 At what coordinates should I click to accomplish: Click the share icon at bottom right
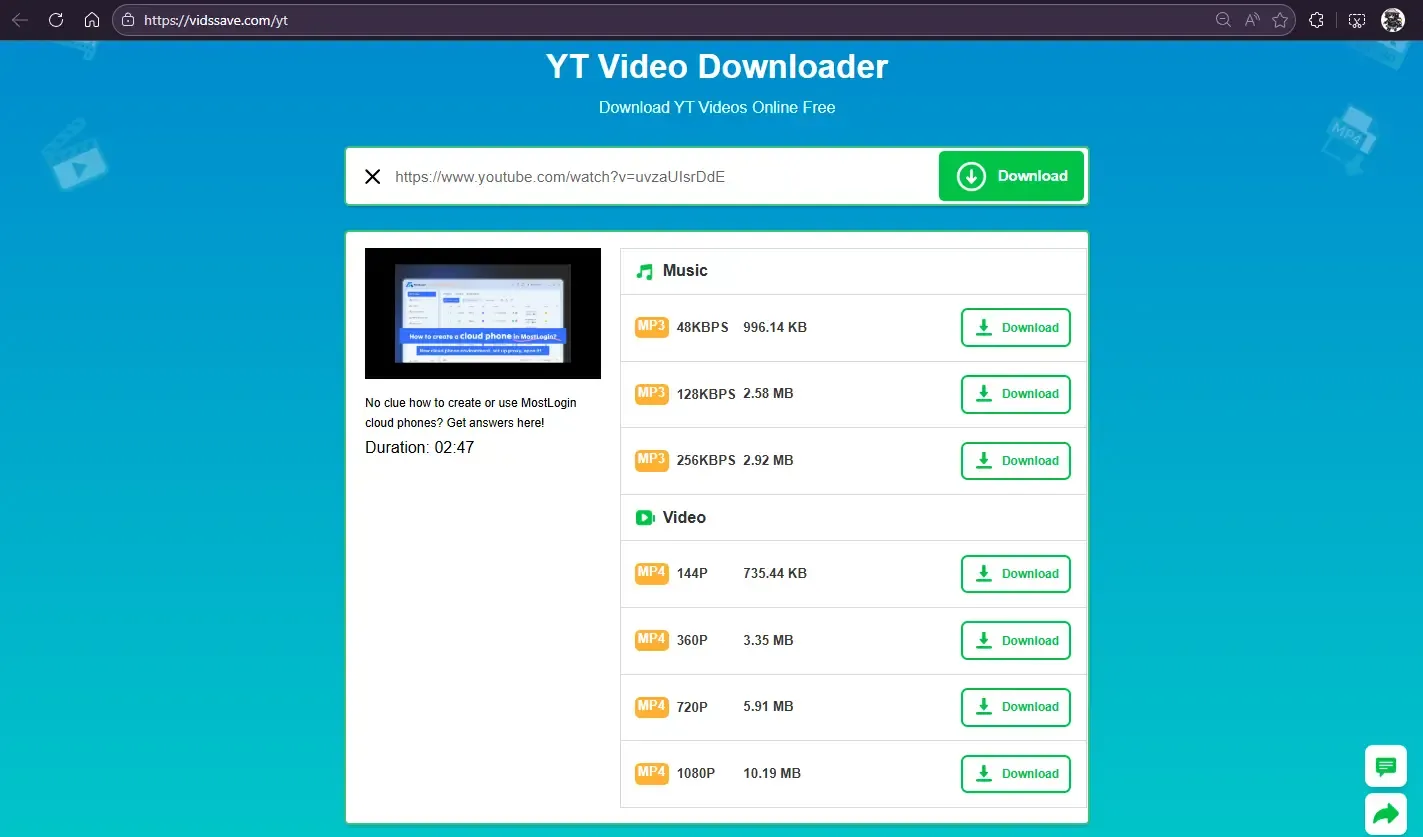pyautogui.click(x=1385, y=813)
